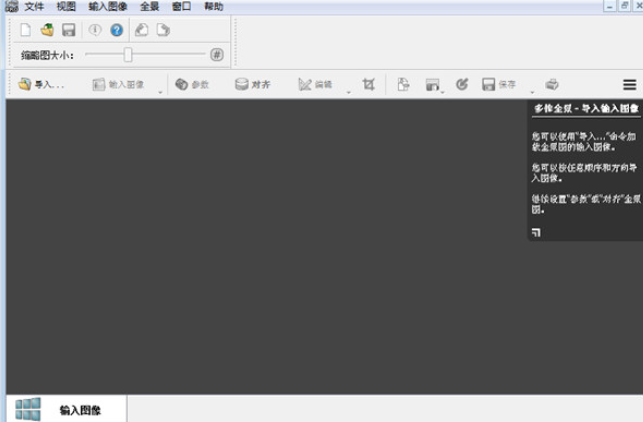Click the circular target/hotspot icon
643x422 pixels.
click(462, 84)
